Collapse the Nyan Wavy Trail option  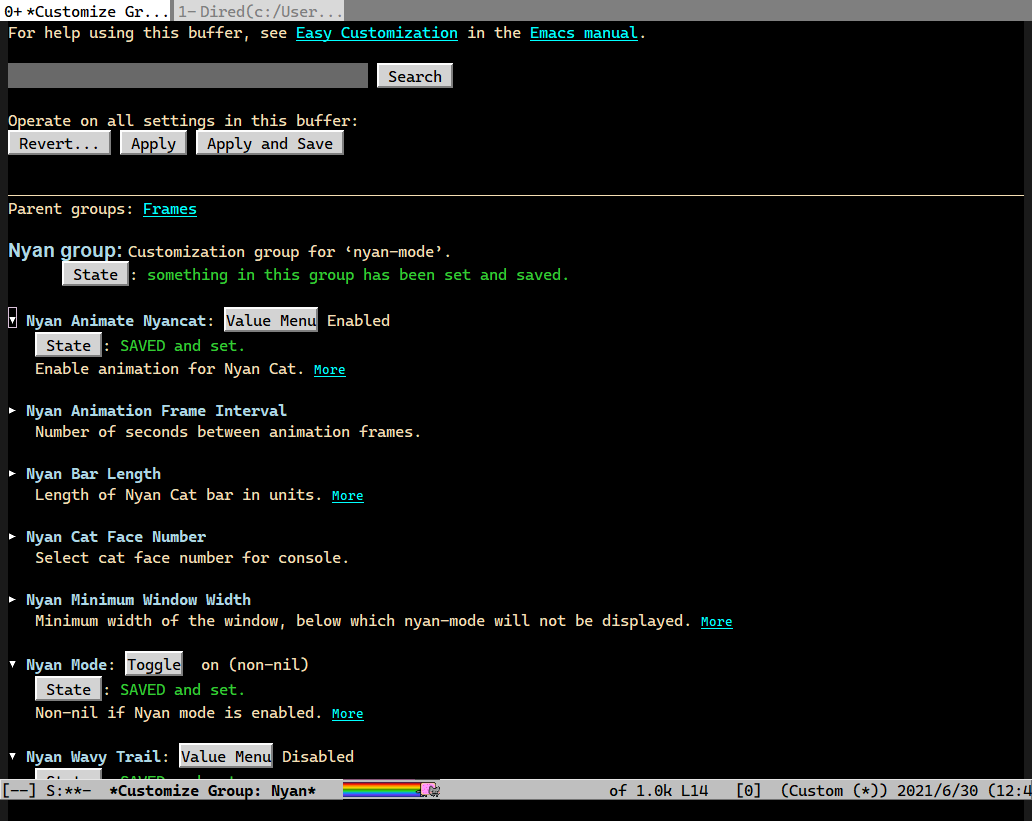pyautogui.click(x=13, y=756)
